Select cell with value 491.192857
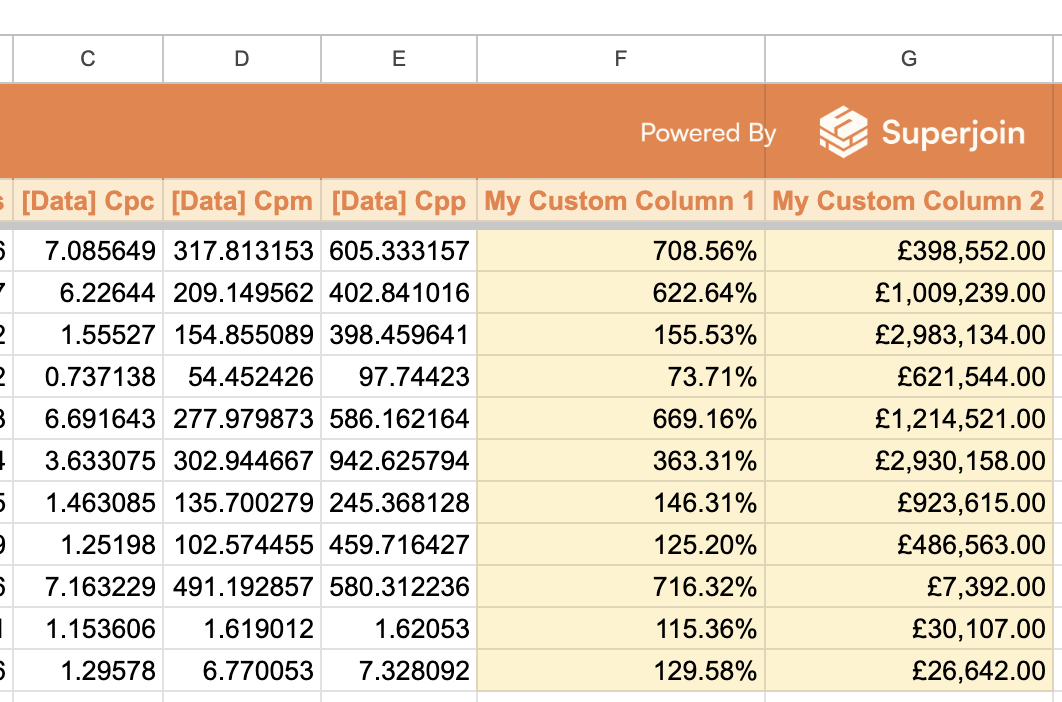Screen dimensions: 1062x702 (x=242, y=587)
